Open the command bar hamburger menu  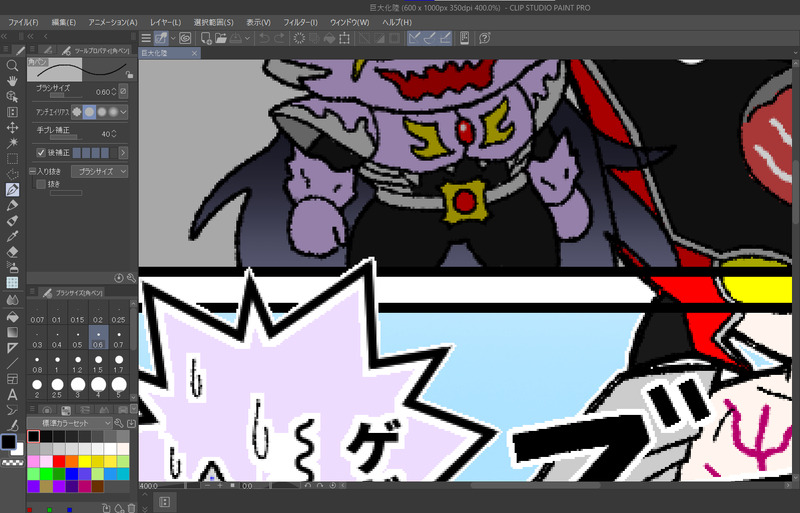146,38
